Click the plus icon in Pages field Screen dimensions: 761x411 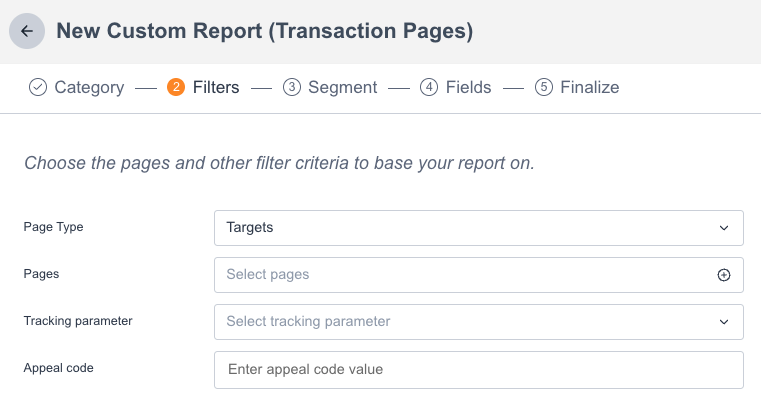(724, 275)
